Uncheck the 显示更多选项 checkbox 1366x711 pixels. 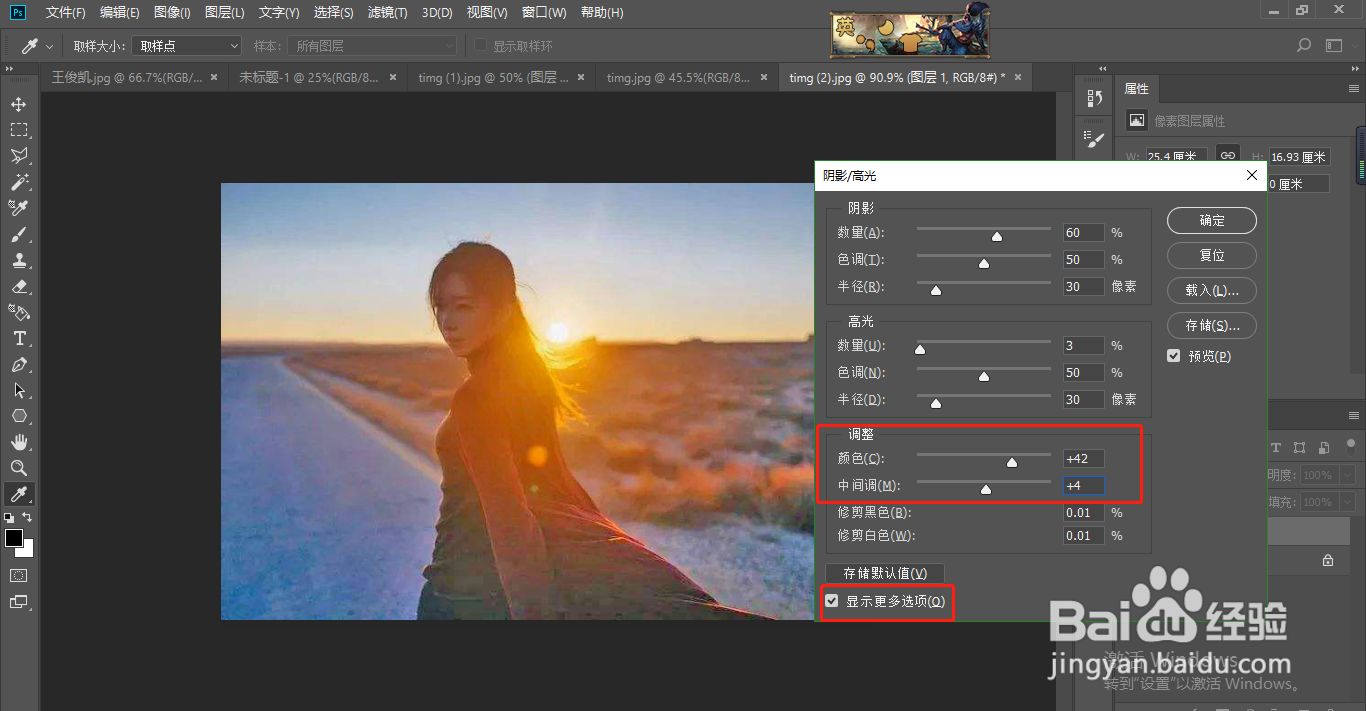click(832, 601)
